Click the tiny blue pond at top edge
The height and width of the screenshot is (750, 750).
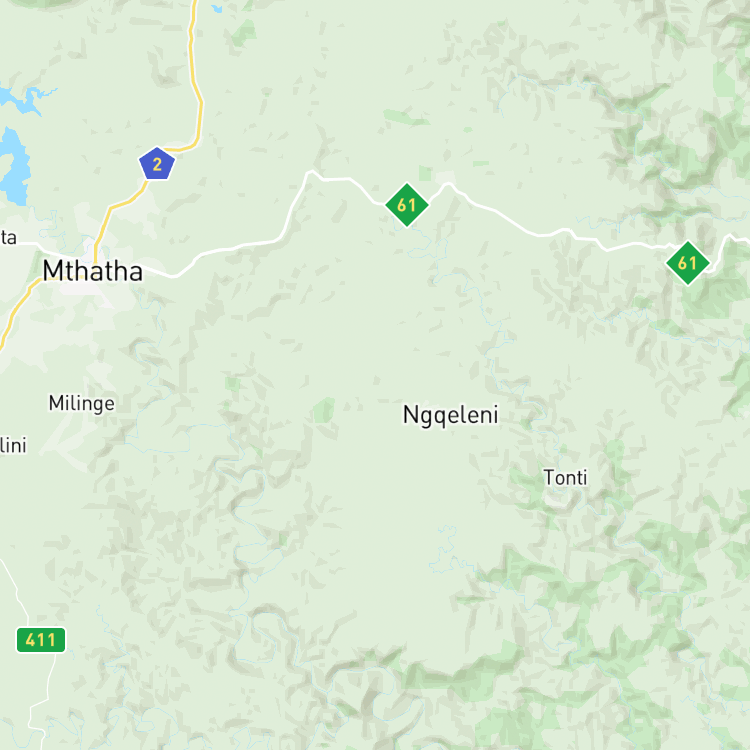pyautogui.click(x=217, y=8)
